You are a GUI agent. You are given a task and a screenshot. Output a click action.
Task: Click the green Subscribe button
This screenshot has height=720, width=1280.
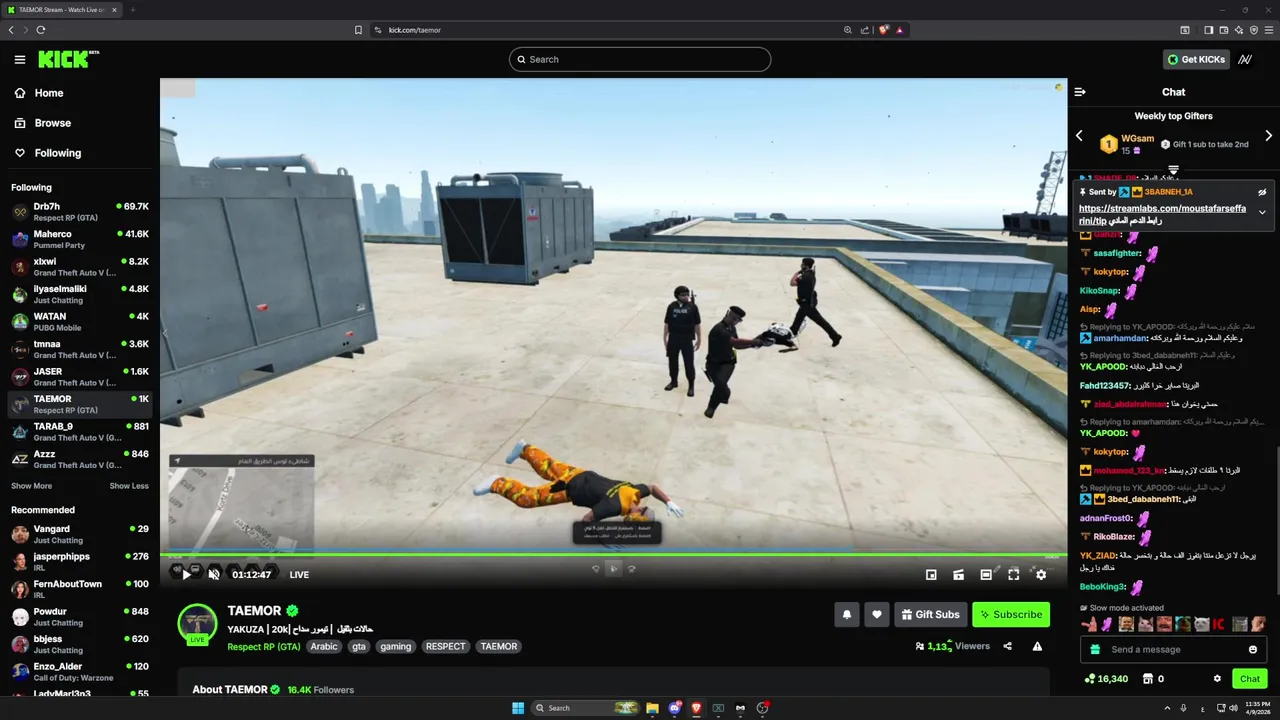click(x=1011, y=614)
